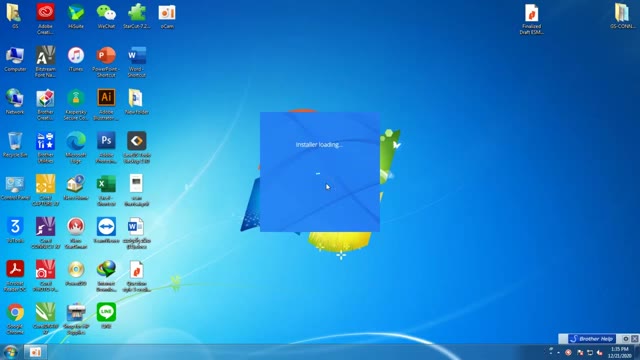This screenshot has height=360, width=640.
Task: Open the white document beside Excel
Action: click(137, 190)
